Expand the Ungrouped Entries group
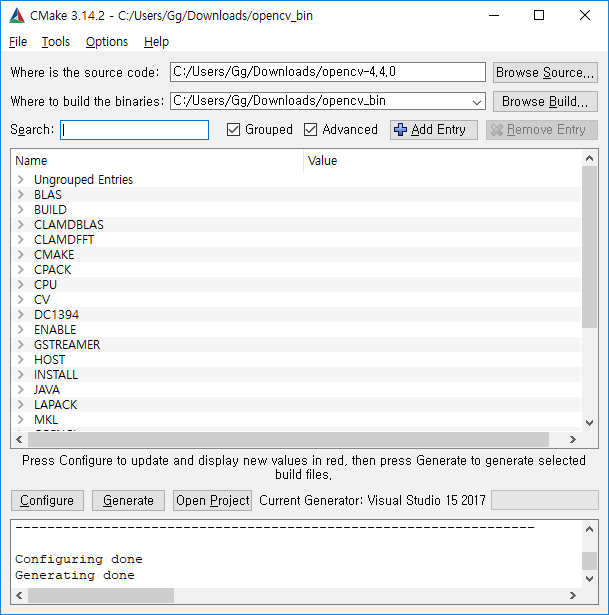 point(21,180)
